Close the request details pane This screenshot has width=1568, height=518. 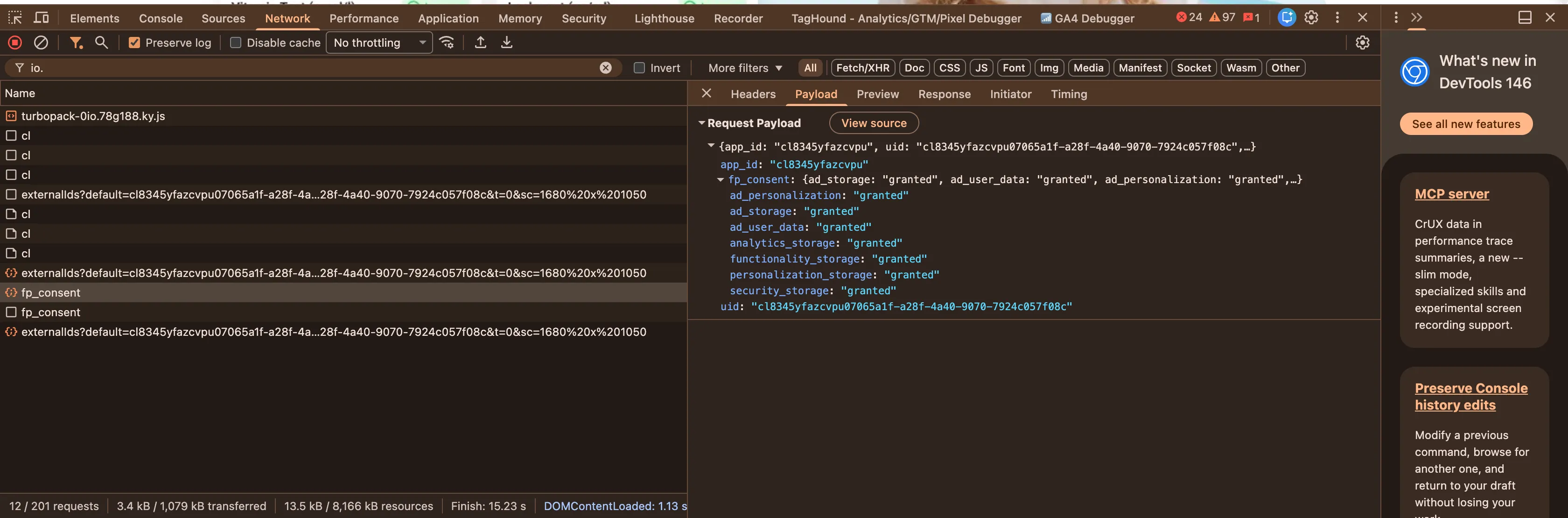(706, 93)
